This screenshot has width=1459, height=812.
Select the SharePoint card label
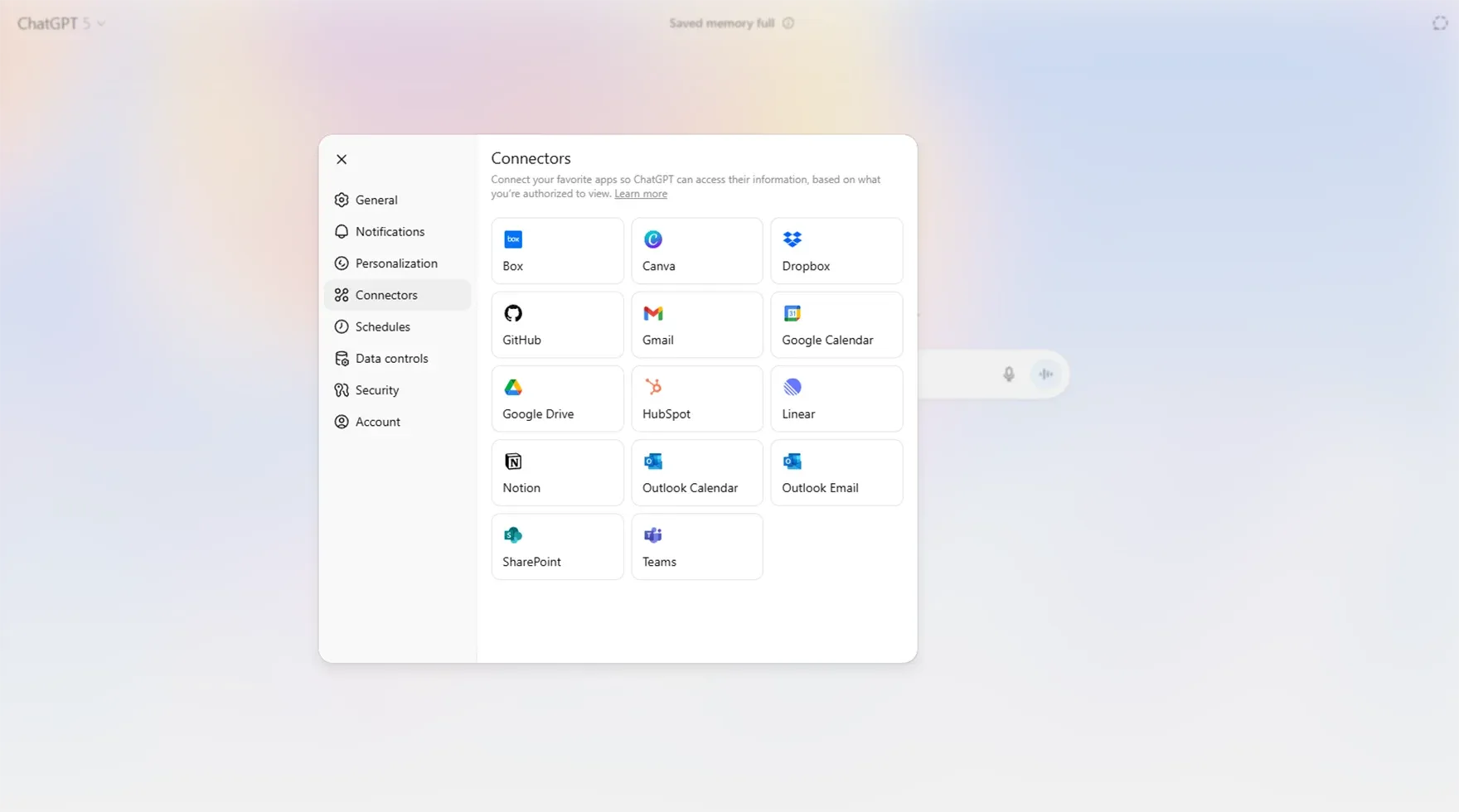pyautogui.click(x=531, y=562)
